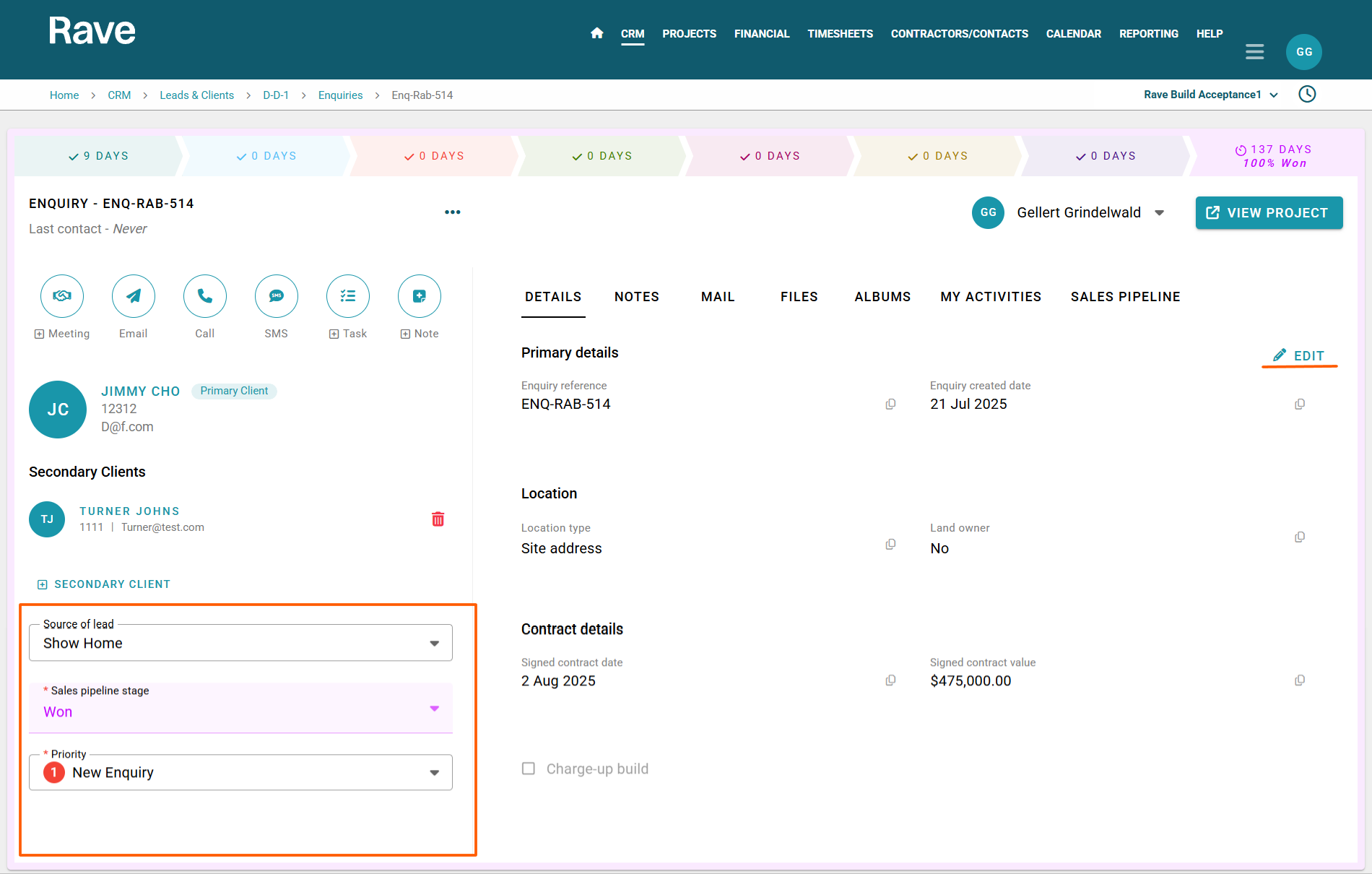Delete secondary client Turner Johns
The height and width of the screenshot is (874, 1372).
(438, 519)
